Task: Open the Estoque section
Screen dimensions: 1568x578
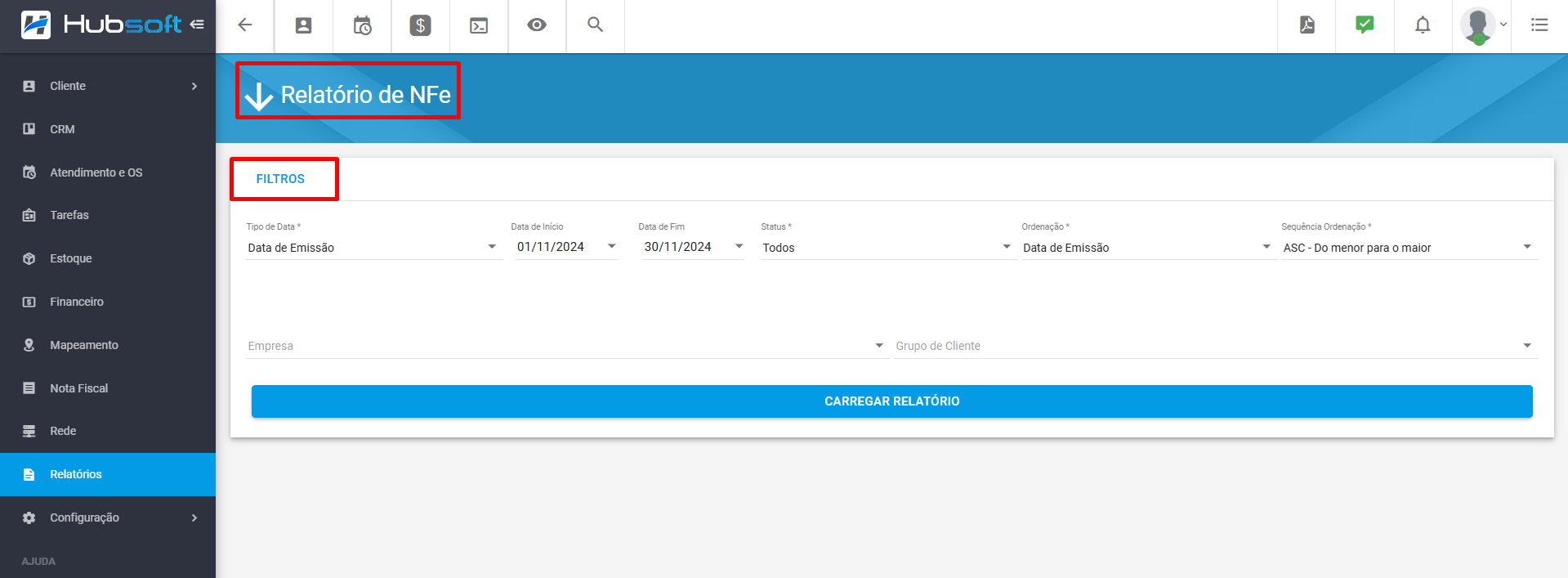Action: (108, 258)
